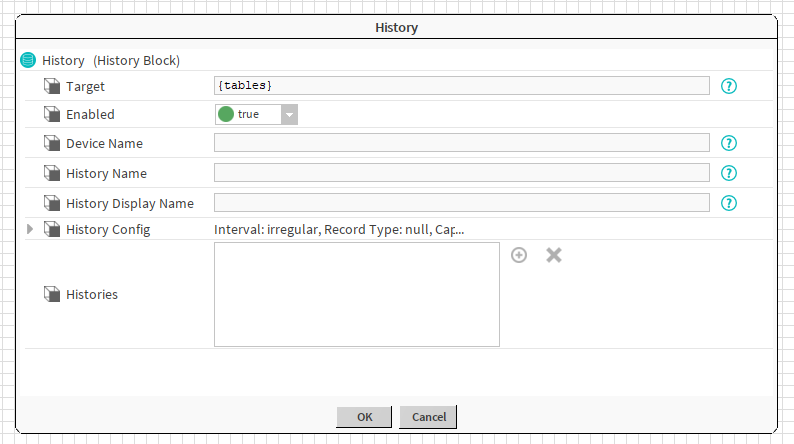This screenshot has height=444, width=794.
Task: Click the Target input field
Action: tap(461, 86)
